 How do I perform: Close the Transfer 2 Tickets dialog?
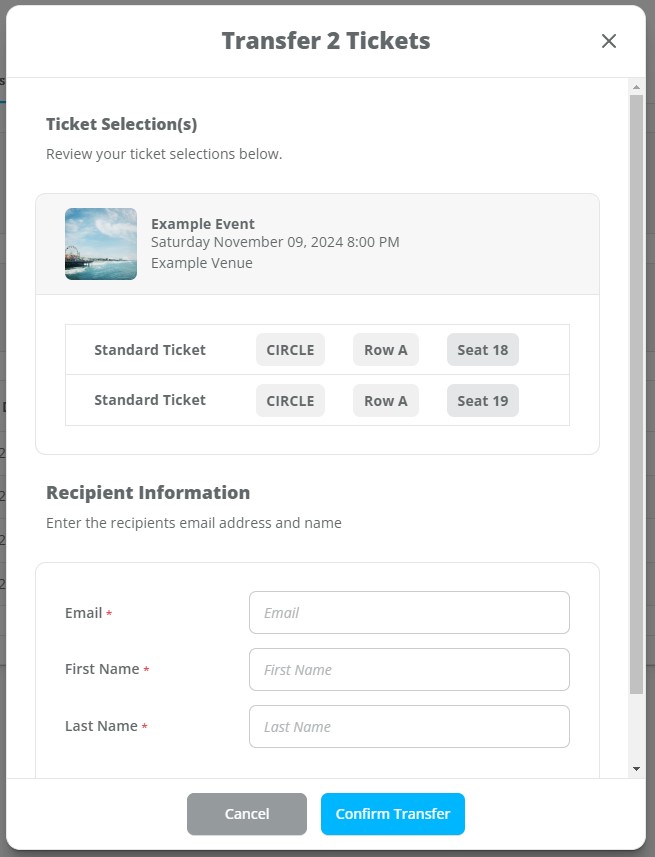609,41
